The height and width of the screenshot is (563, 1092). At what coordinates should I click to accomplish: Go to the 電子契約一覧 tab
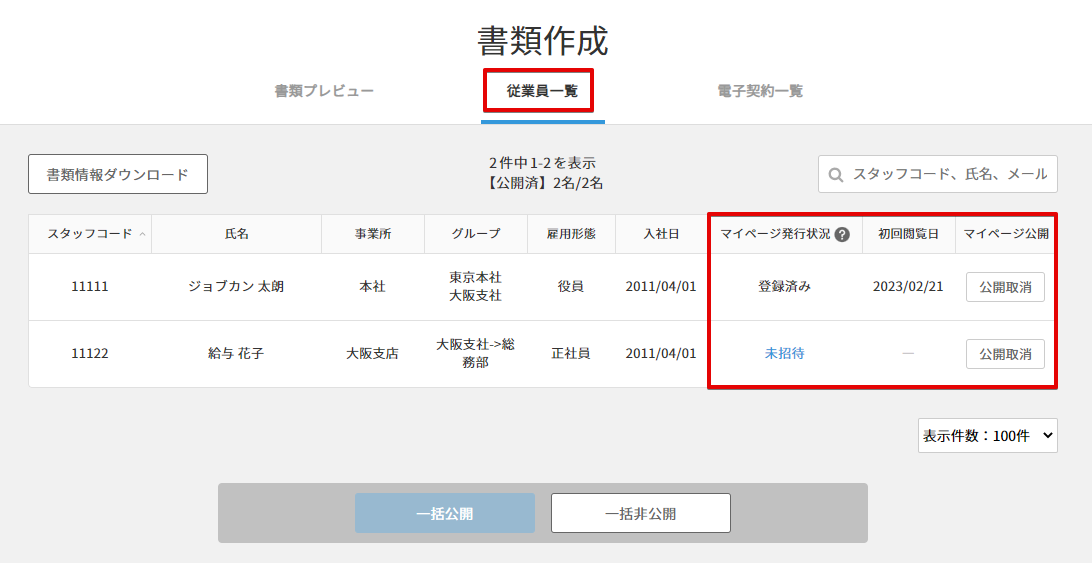point(760,91)
